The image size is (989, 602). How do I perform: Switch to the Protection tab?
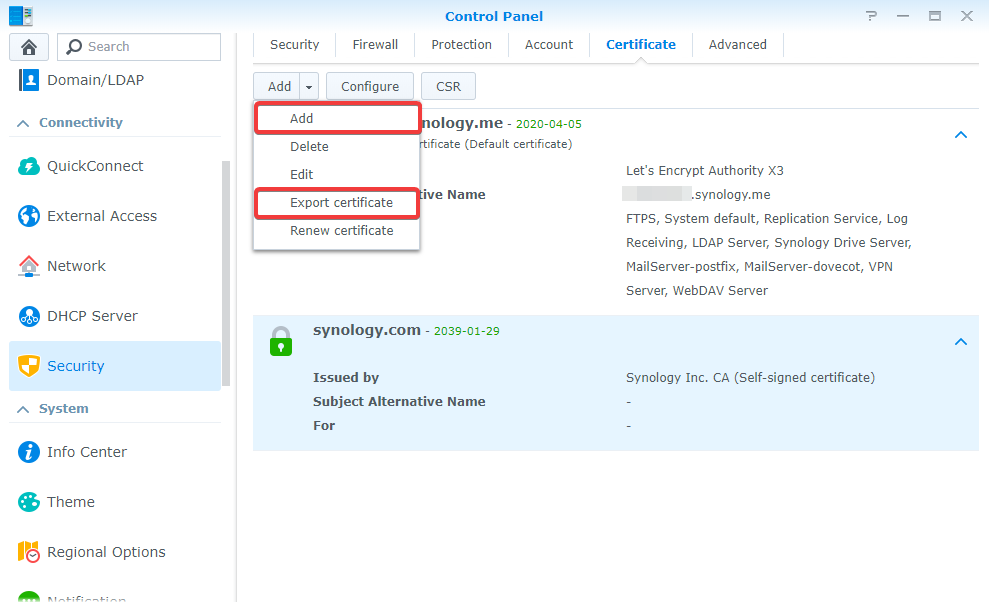pyautogui.click(x=462, y=45)
